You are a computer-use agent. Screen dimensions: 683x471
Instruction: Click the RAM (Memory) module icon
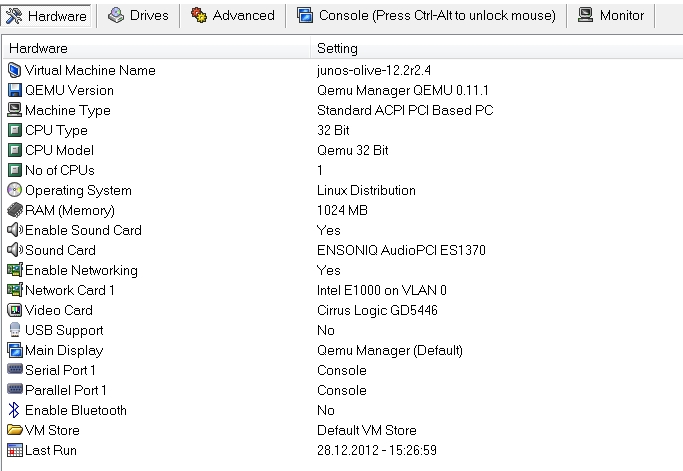(15, 210)
